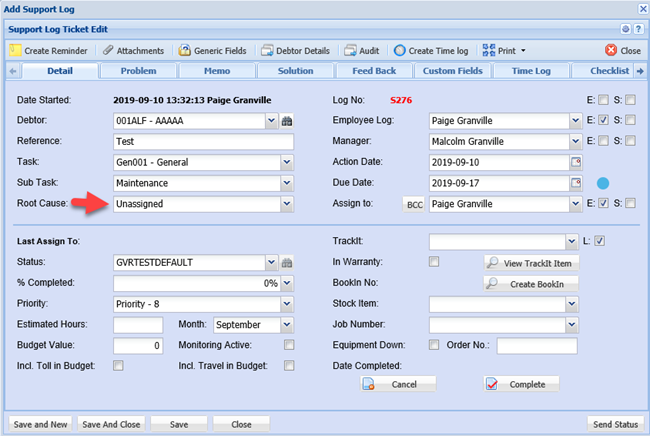The image size is (650, 436).
Task: Tick the Equipment Down checkbox
Action: pos(434,345)
